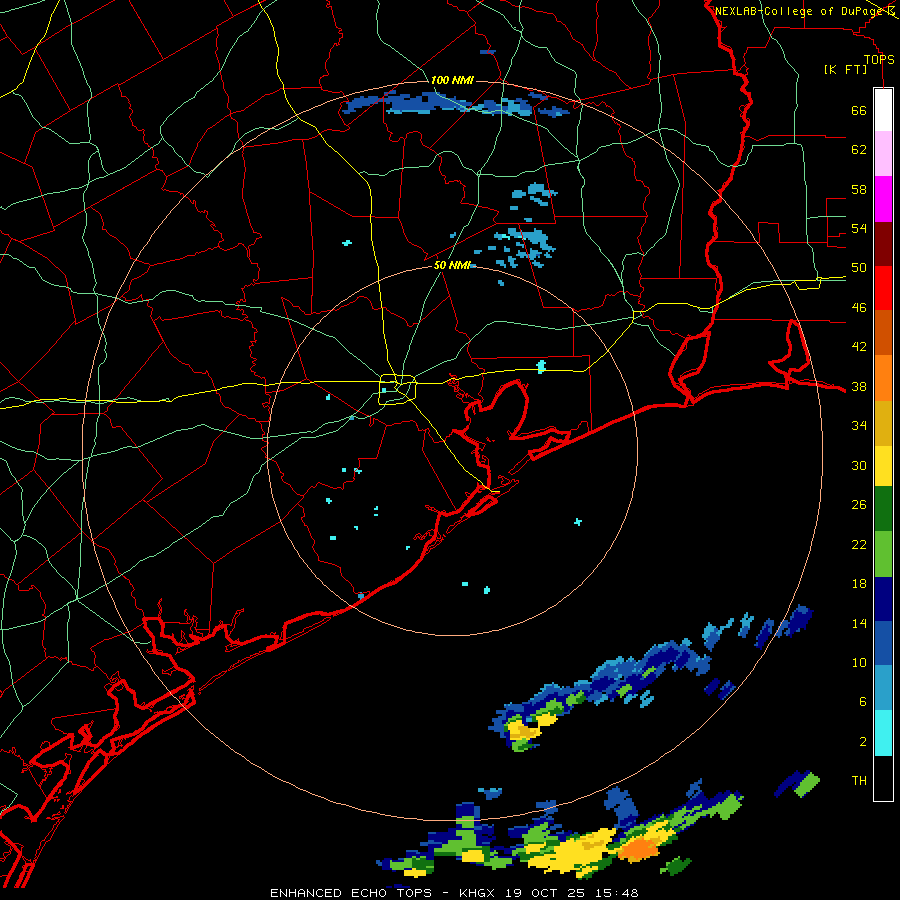
Task: Click the 42 value on the legend
Action: click(859, 347)
